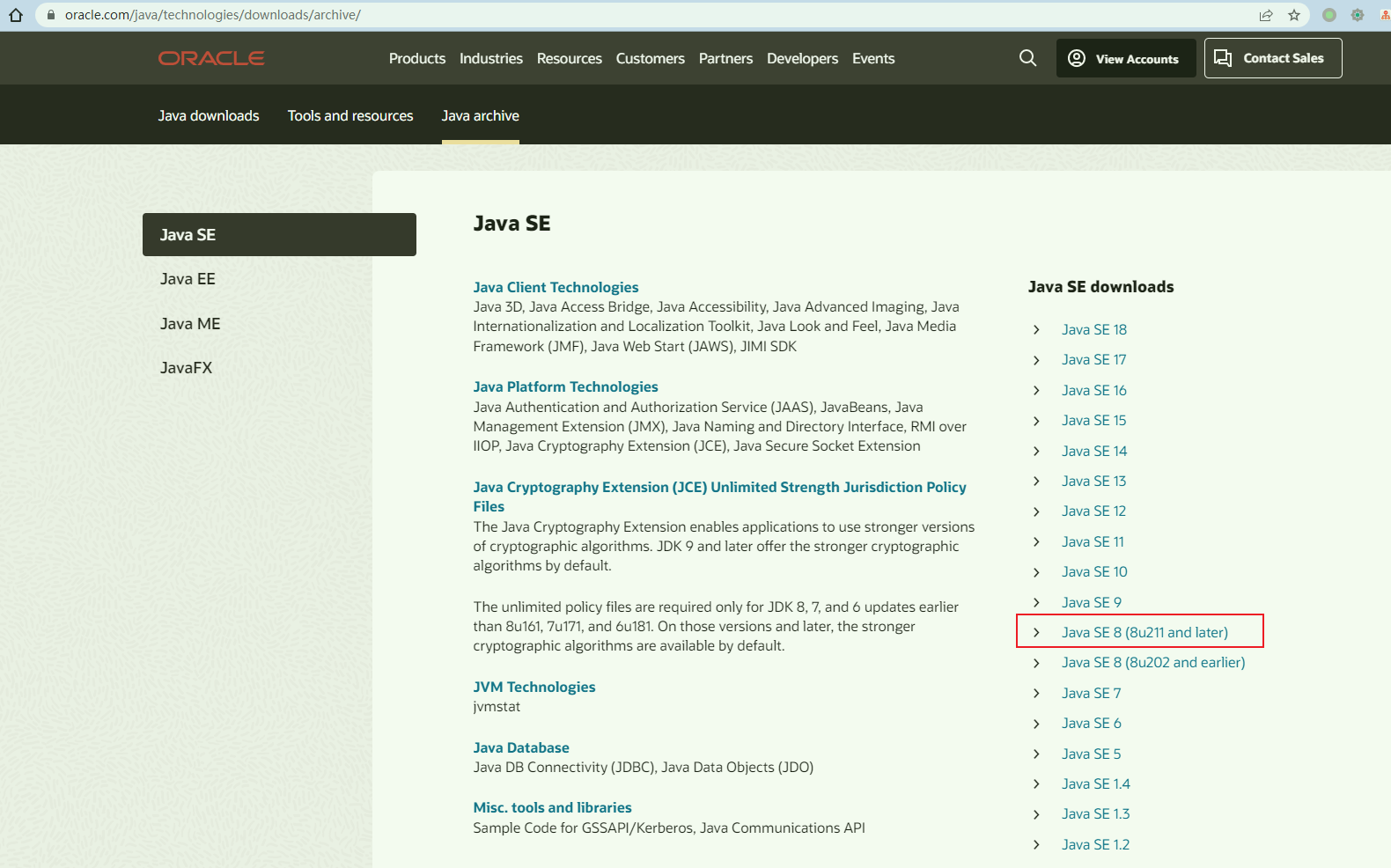Open the Events menu
This screenshot has height=868, width=1391.
(873, 58)
